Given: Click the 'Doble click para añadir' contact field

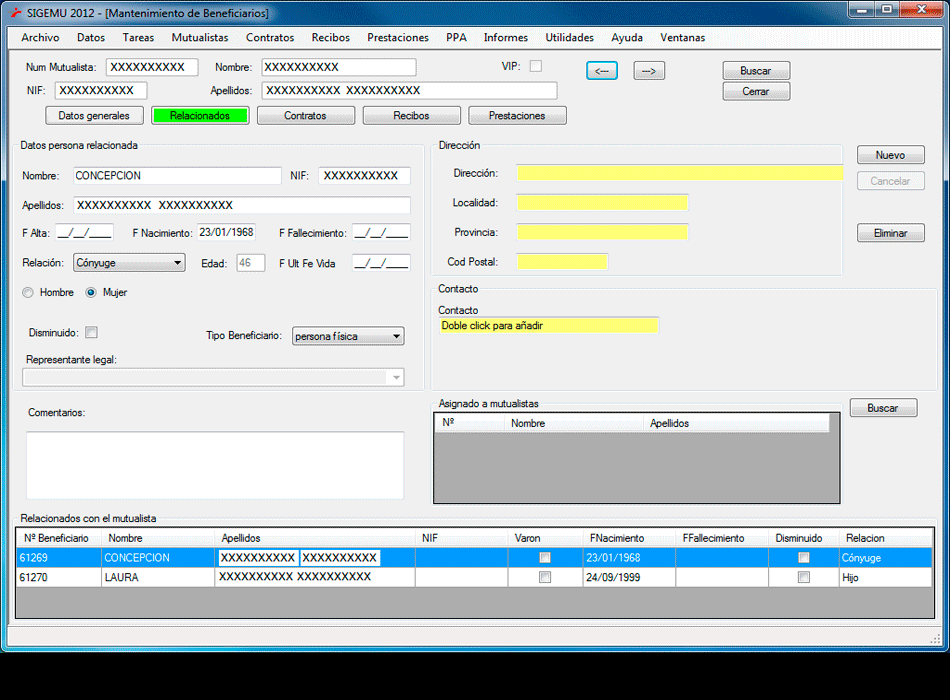Looking at the screenshot, I should click(x=549, y=326).
